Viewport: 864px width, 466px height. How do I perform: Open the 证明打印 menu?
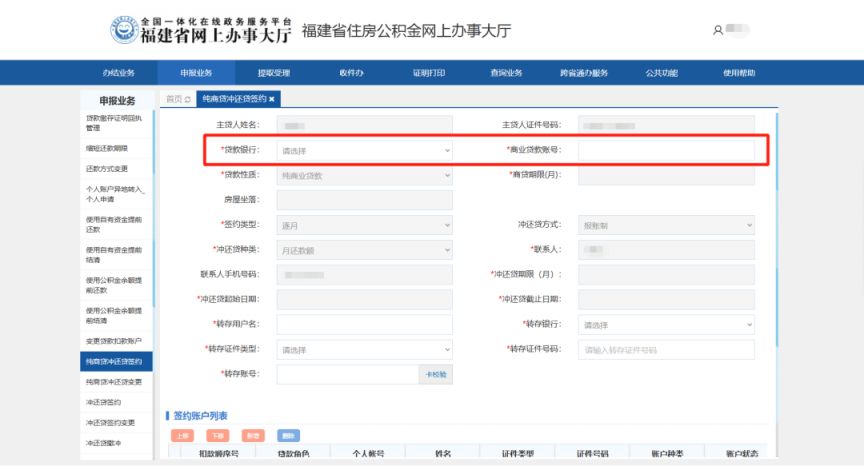click(429, 73)
